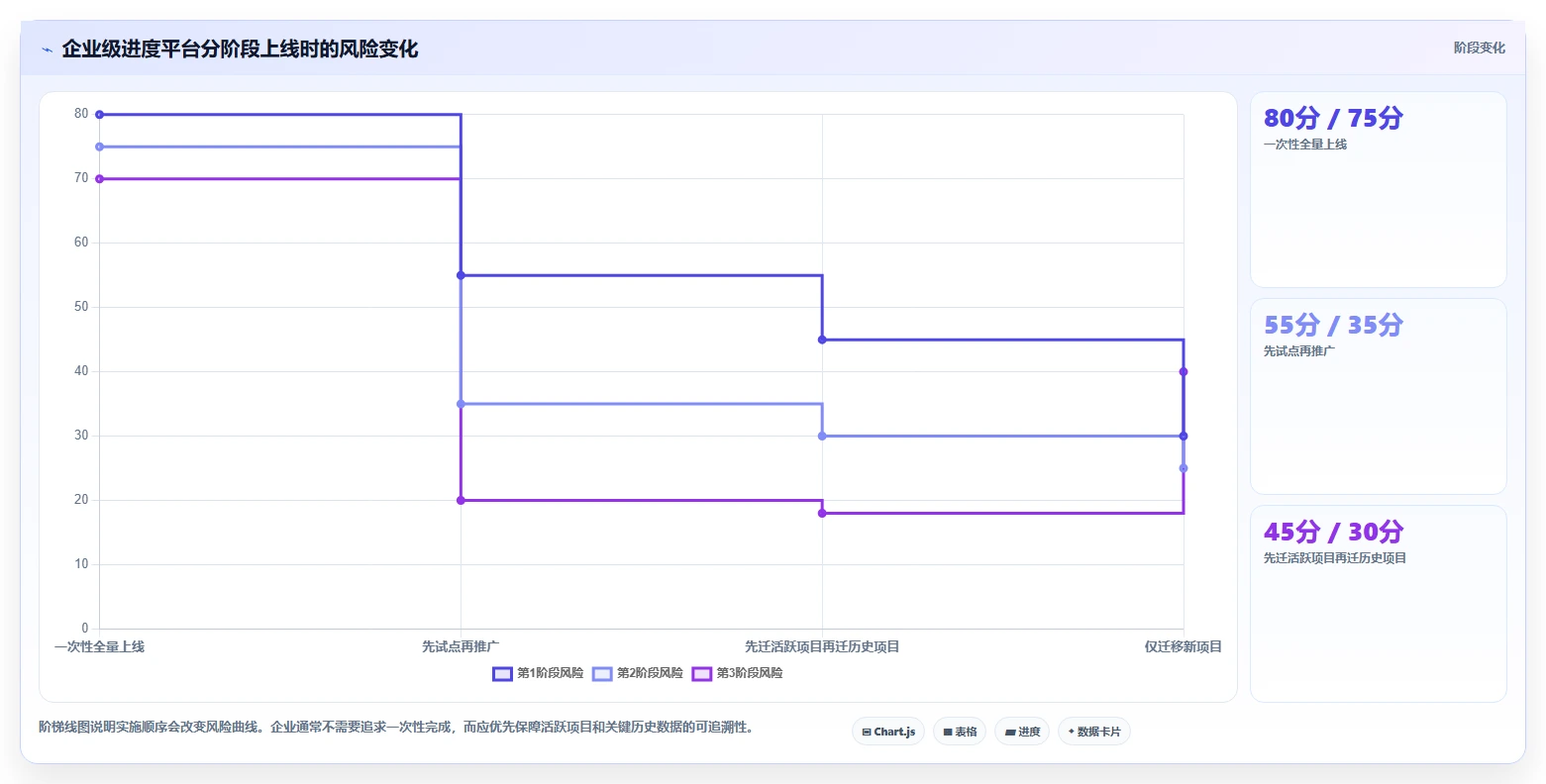
Task: Click the 80分 / 75分 card value
Action: (1333, 118)
